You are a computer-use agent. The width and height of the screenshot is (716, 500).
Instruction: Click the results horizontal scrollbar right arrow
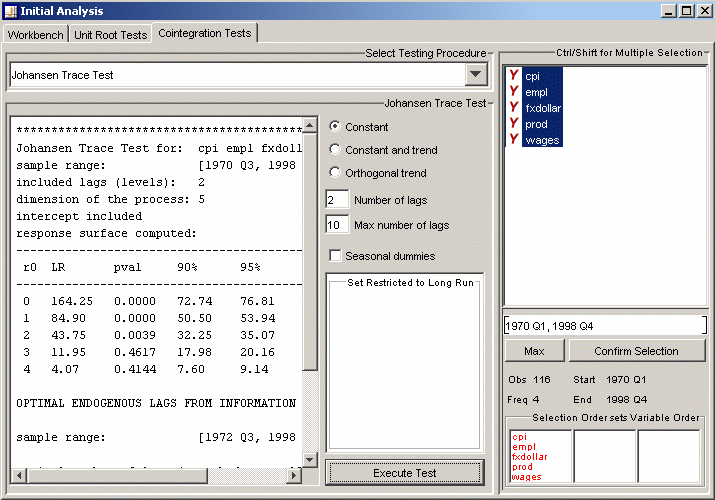click(x=294, y=474)
